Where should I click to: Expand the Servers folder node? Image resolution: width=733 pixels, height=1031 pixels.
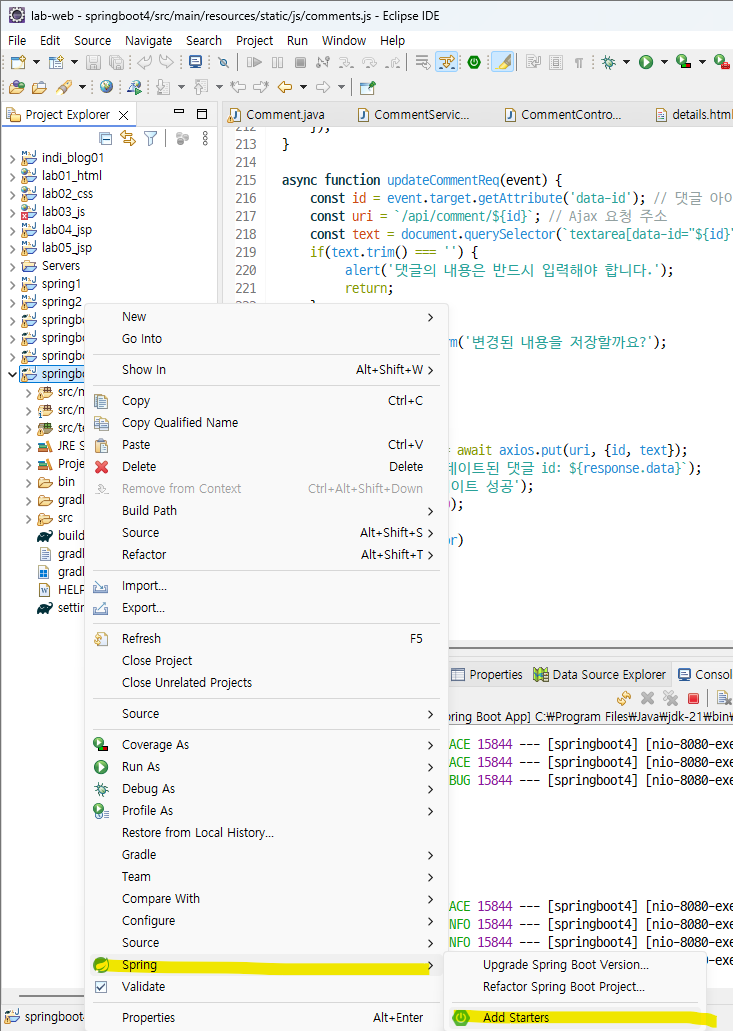tap(12, 267)
